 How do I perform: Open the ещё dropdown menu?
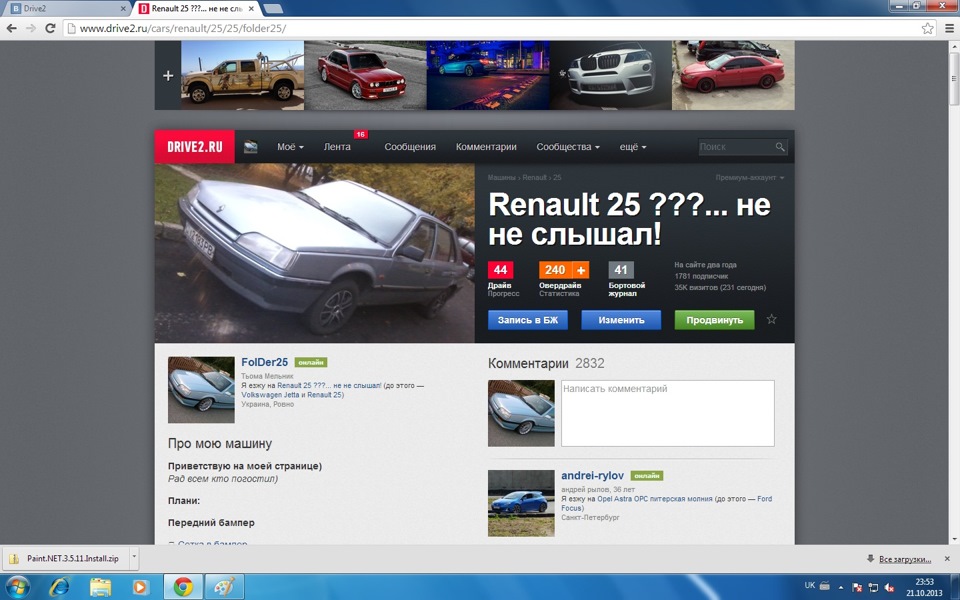(x=632, y=147)
